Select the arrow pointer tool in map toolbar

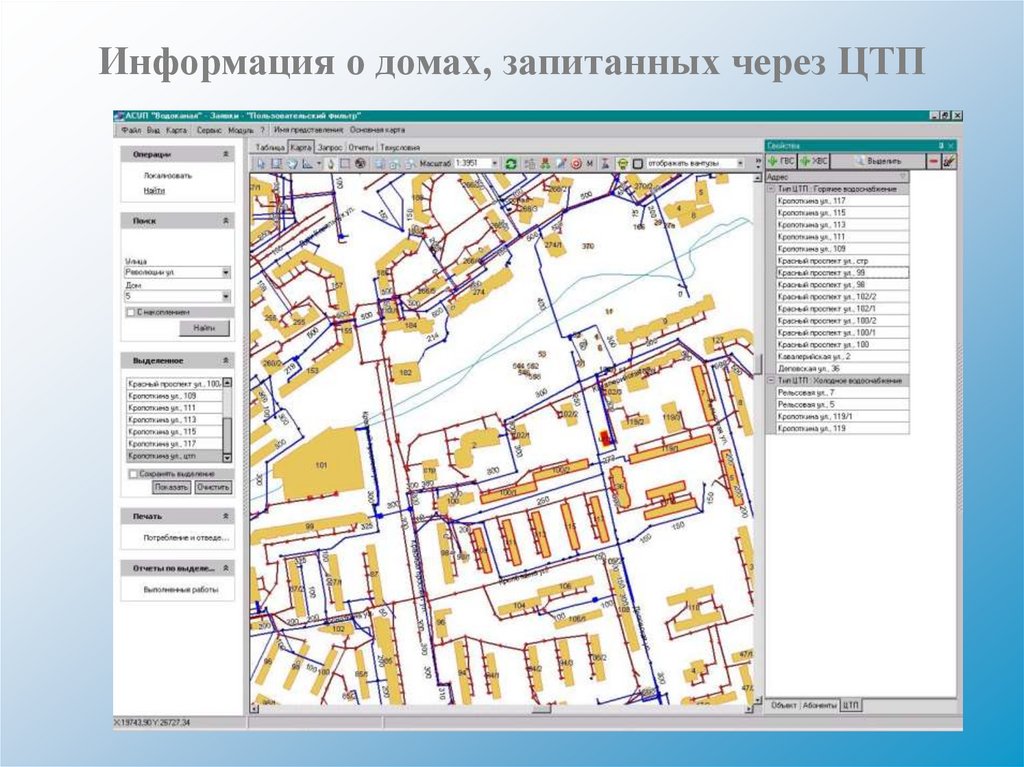click(x=260, y=162)
